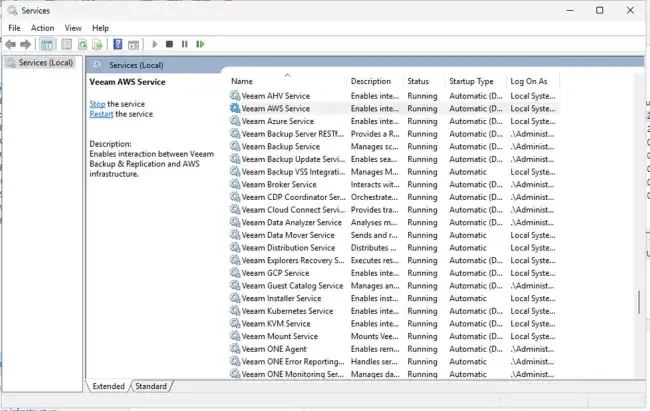Open the File menu
Image resolution: width=650 pixels, height=411 pixels.
click(x=14, y=28)
